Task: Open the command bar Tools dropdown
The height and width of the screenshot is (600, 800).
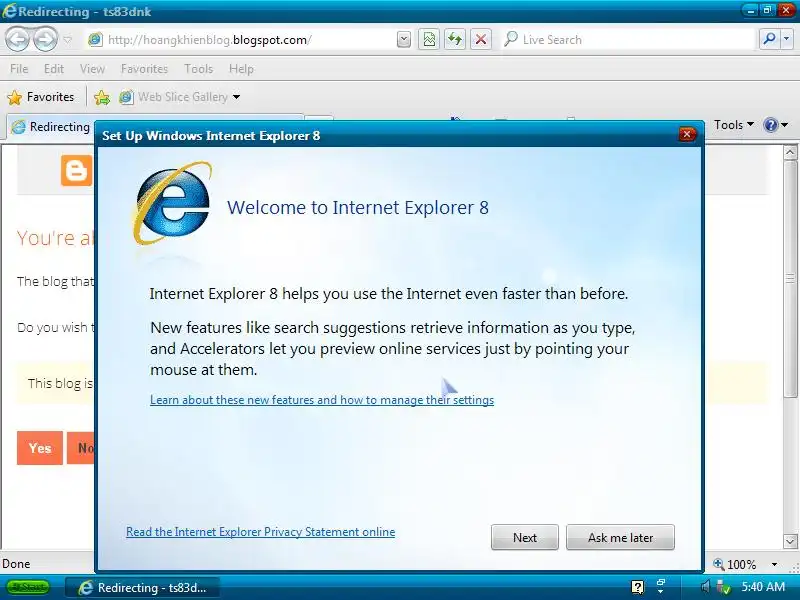Action: tap(734, 125)
